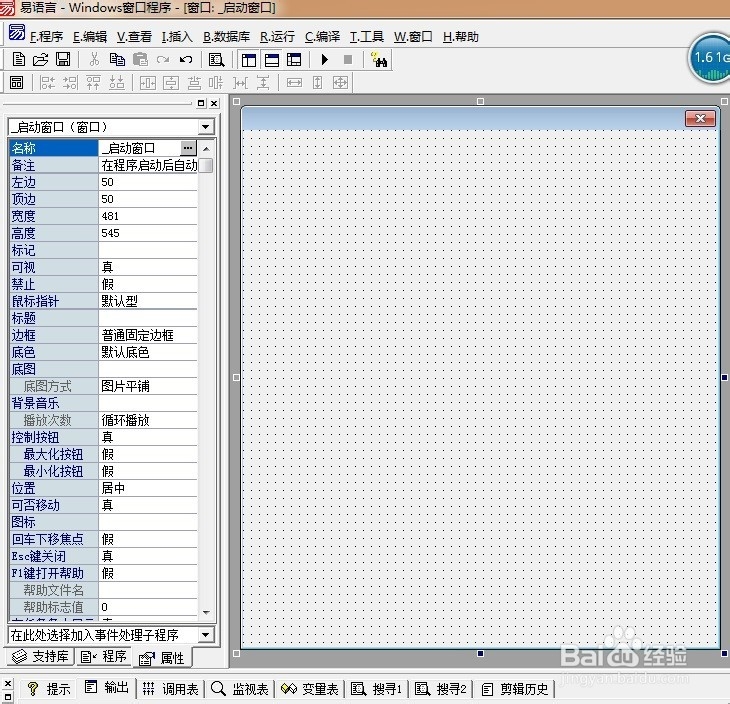The height and width of the screenshot is (704, 730).
Task: Click the Find magnifier toolbar icon
Action: click(x=216, y=60)
